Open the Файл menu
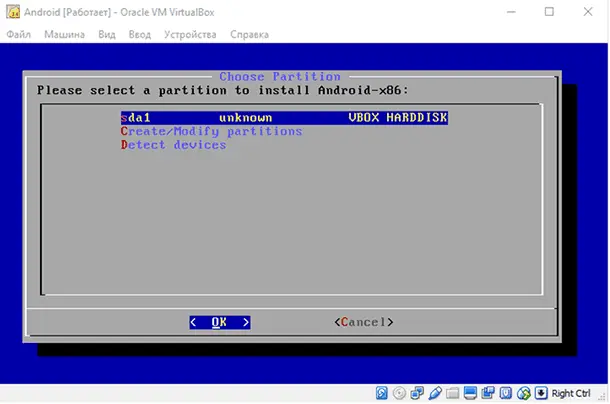This screenshot has height=404, width=610. (18, 34)
